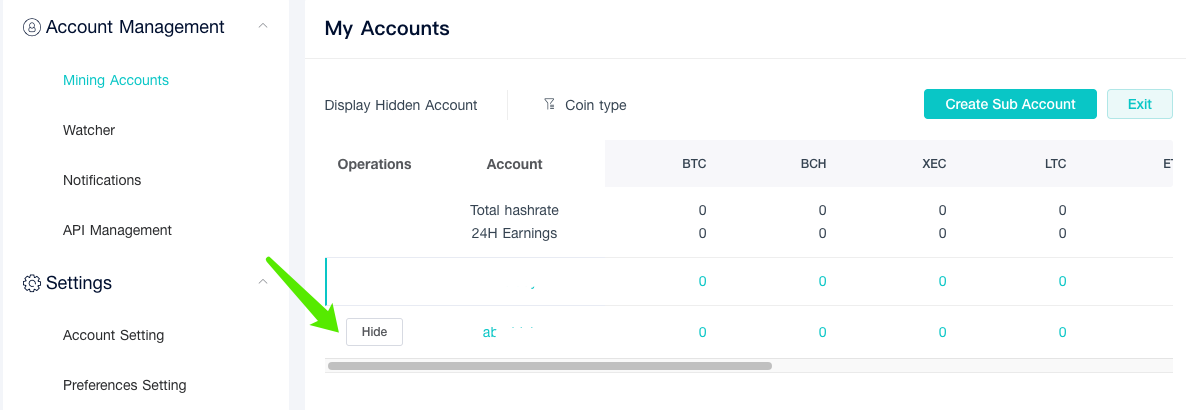This screenshot has height=410, width=1186.
Task: Click the Create Sub Account button
Action: click(1011, 104)
